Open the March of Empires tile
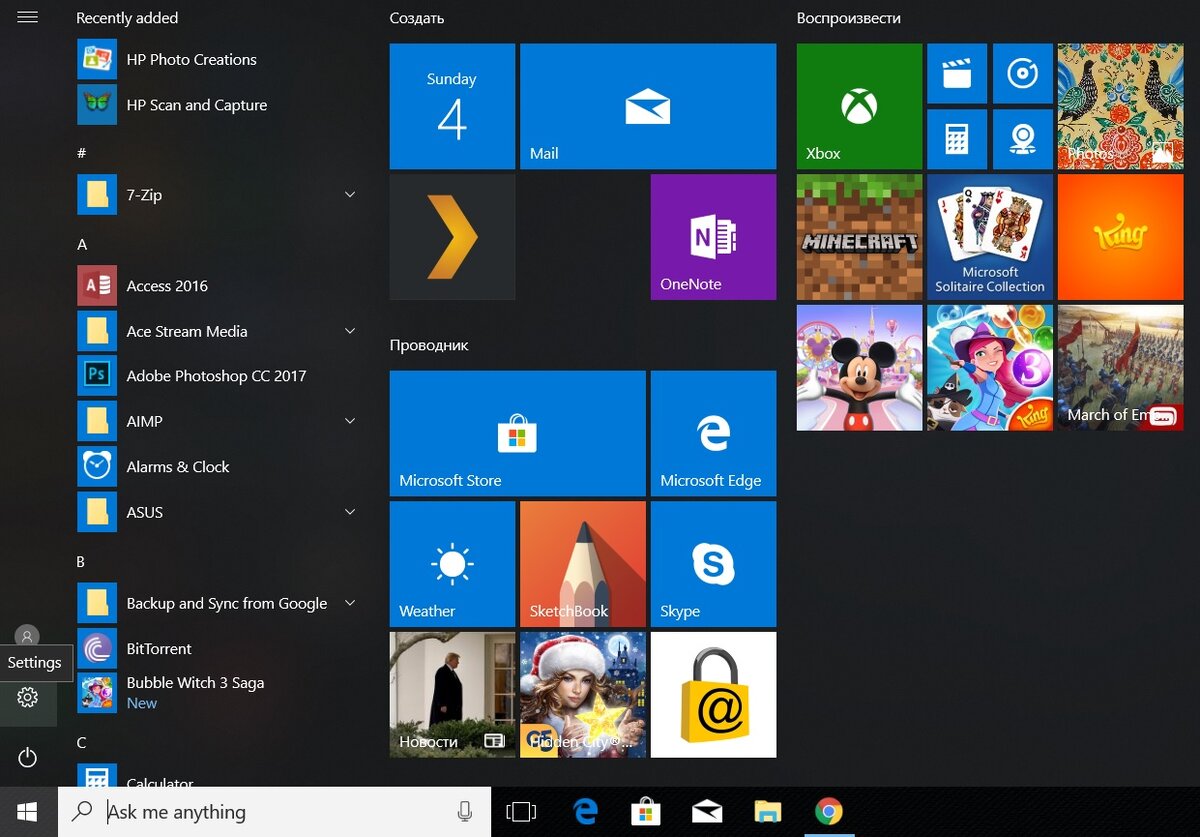Image resolution: width=1200 pixels, height=837 pixels. (1120, 368)
